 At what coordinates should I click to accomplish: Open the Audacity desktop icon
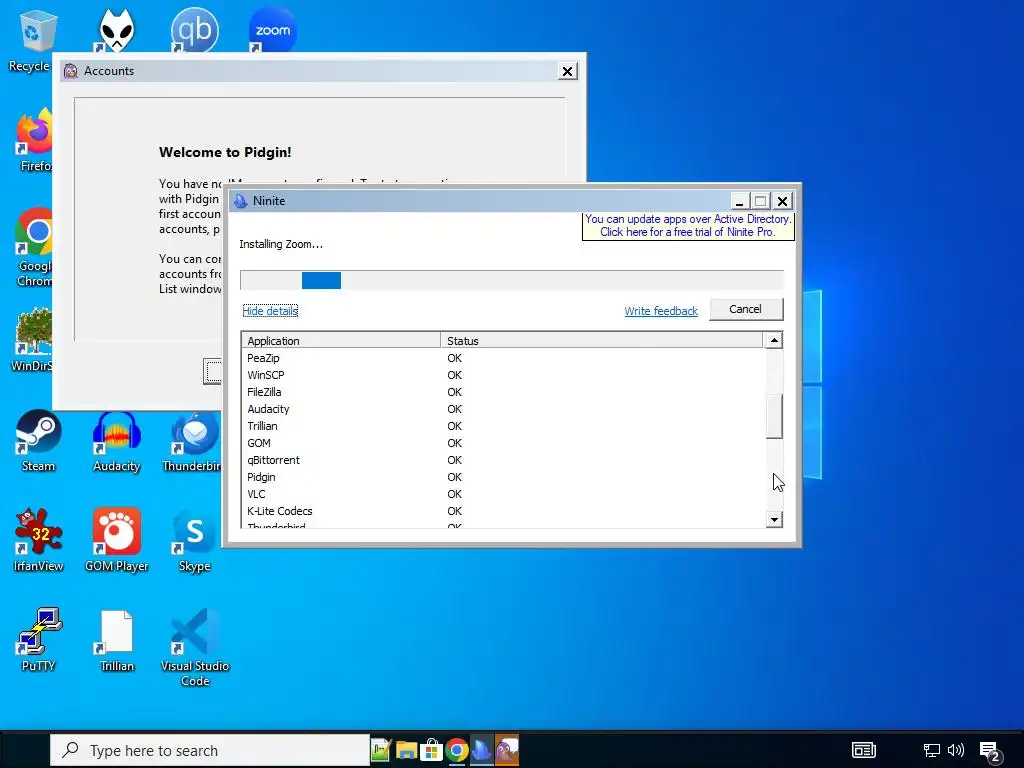click(116, 440)
